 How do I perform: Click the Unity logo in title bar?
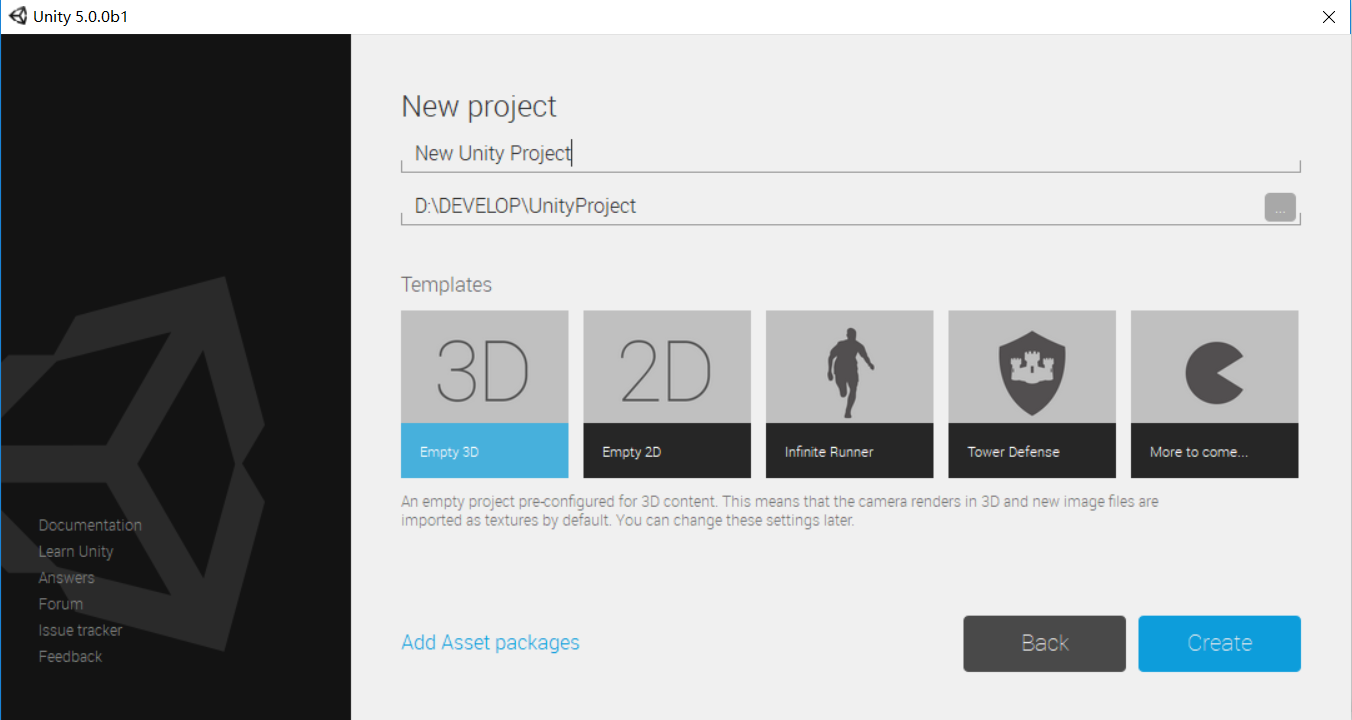click(18, 16)
